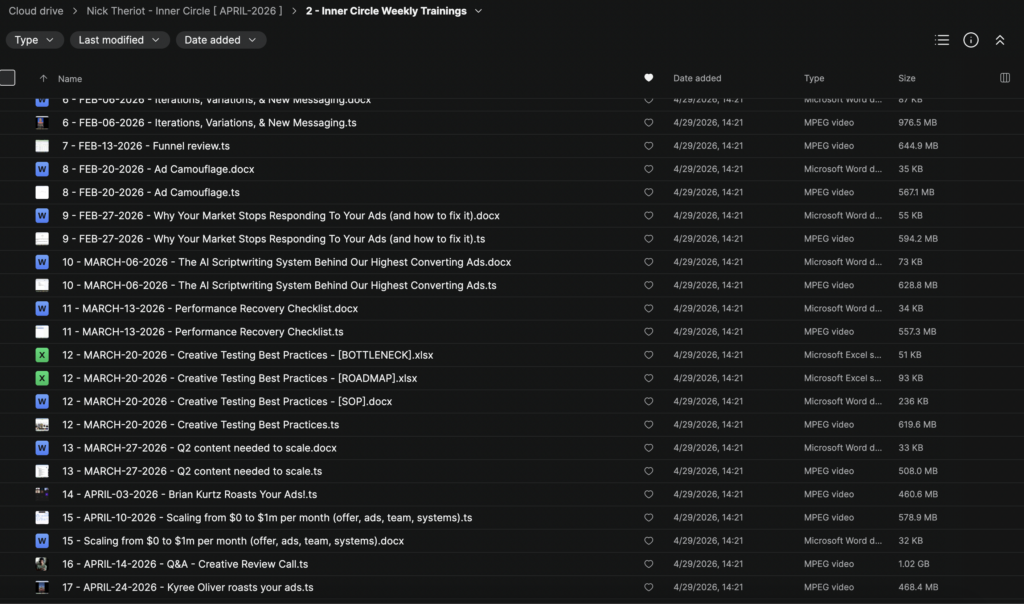
Task: Click Word icon for Creative Testing [SOP].docx
Action: click(x=42, y=402)
